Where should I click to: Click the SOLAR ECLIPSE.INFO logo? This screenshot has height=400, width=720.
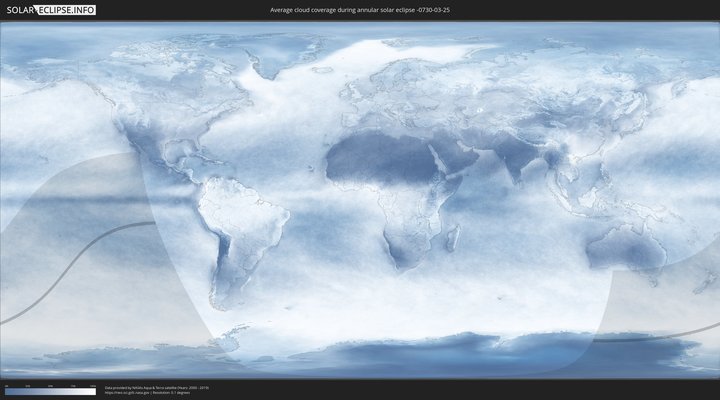tap(49, 9)
